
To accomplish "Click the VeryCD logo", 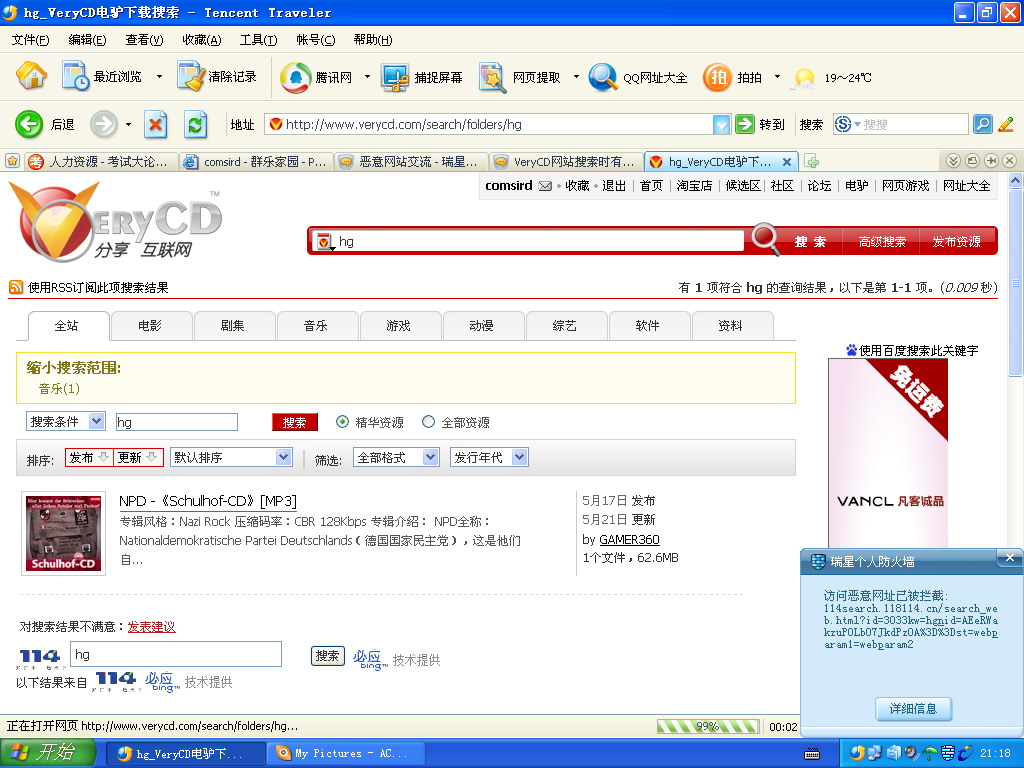I will 115,222.
